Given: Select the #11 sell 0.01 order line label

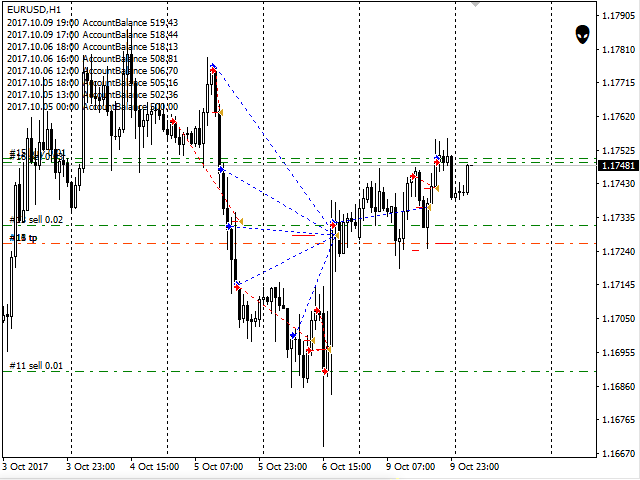Looking at the screenshot, I should (36, 366).
